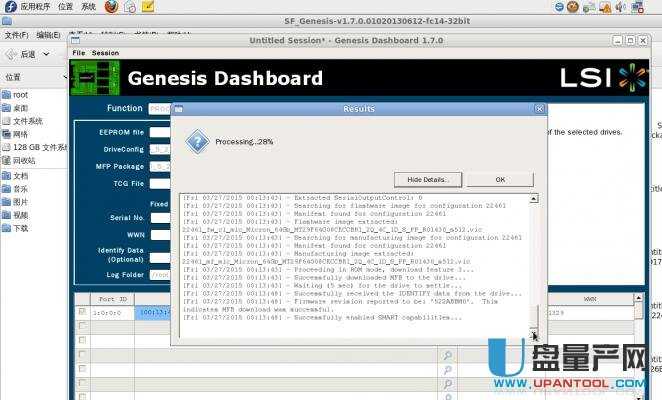The image size is (662, 400).
Task: Open the Session menu
Action: click(105, 52)
